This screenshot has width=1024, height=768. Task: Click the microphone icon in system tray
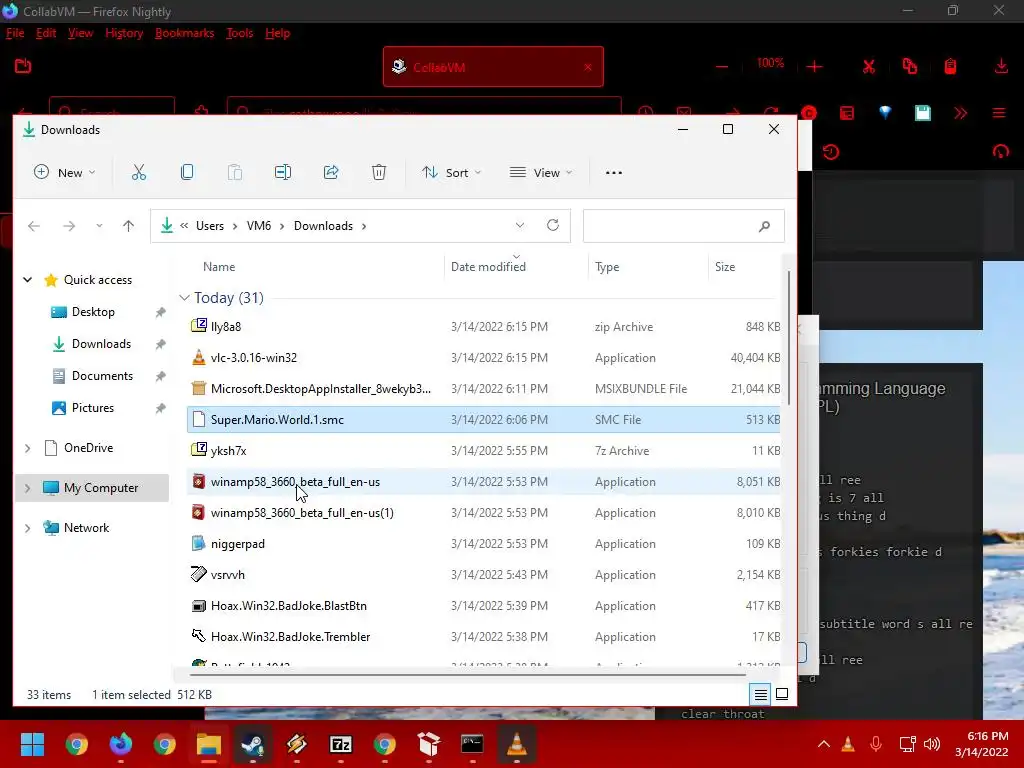[x=876, y=744]
